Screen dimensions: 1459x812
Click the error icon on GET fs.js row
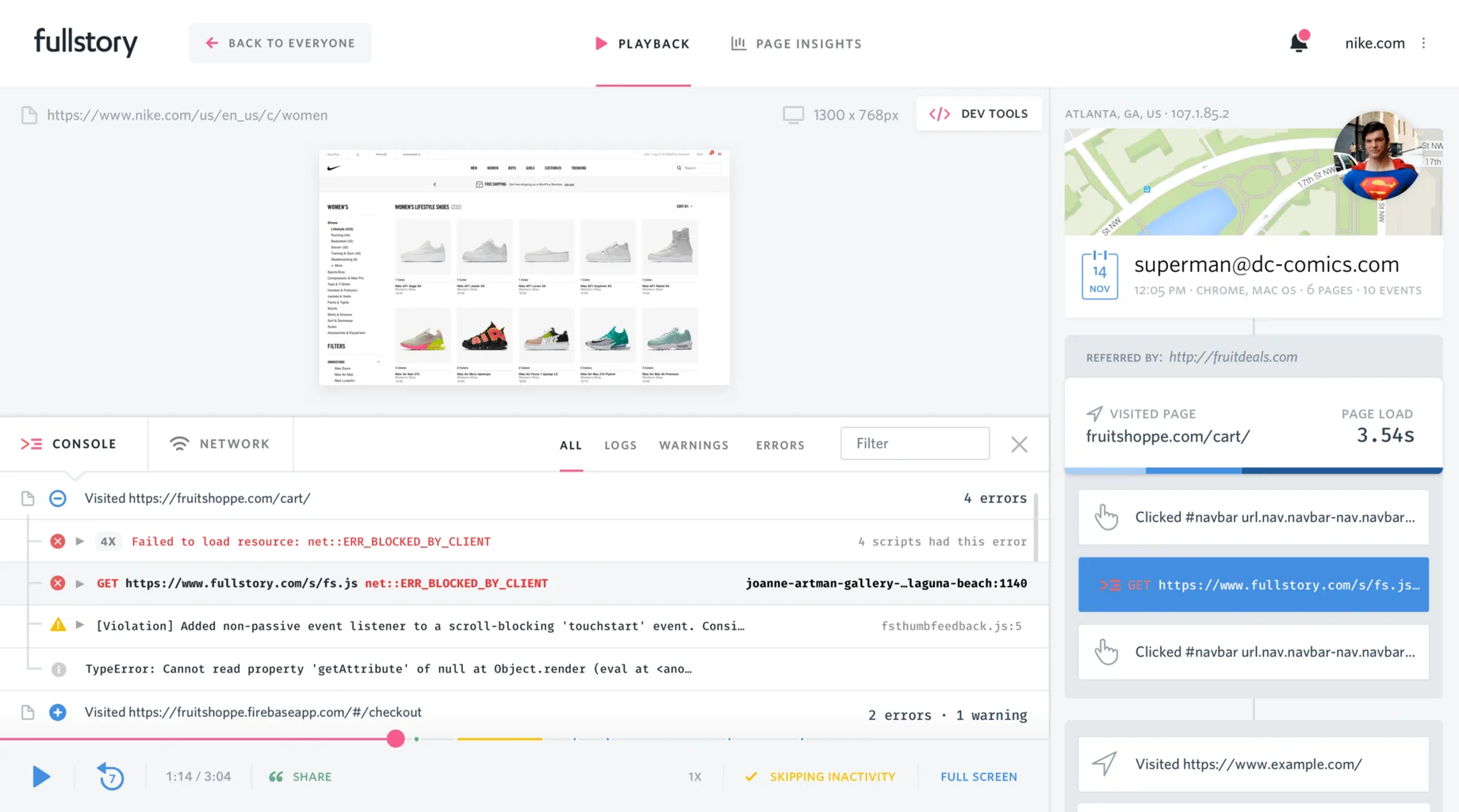click(x=58, y=584)
